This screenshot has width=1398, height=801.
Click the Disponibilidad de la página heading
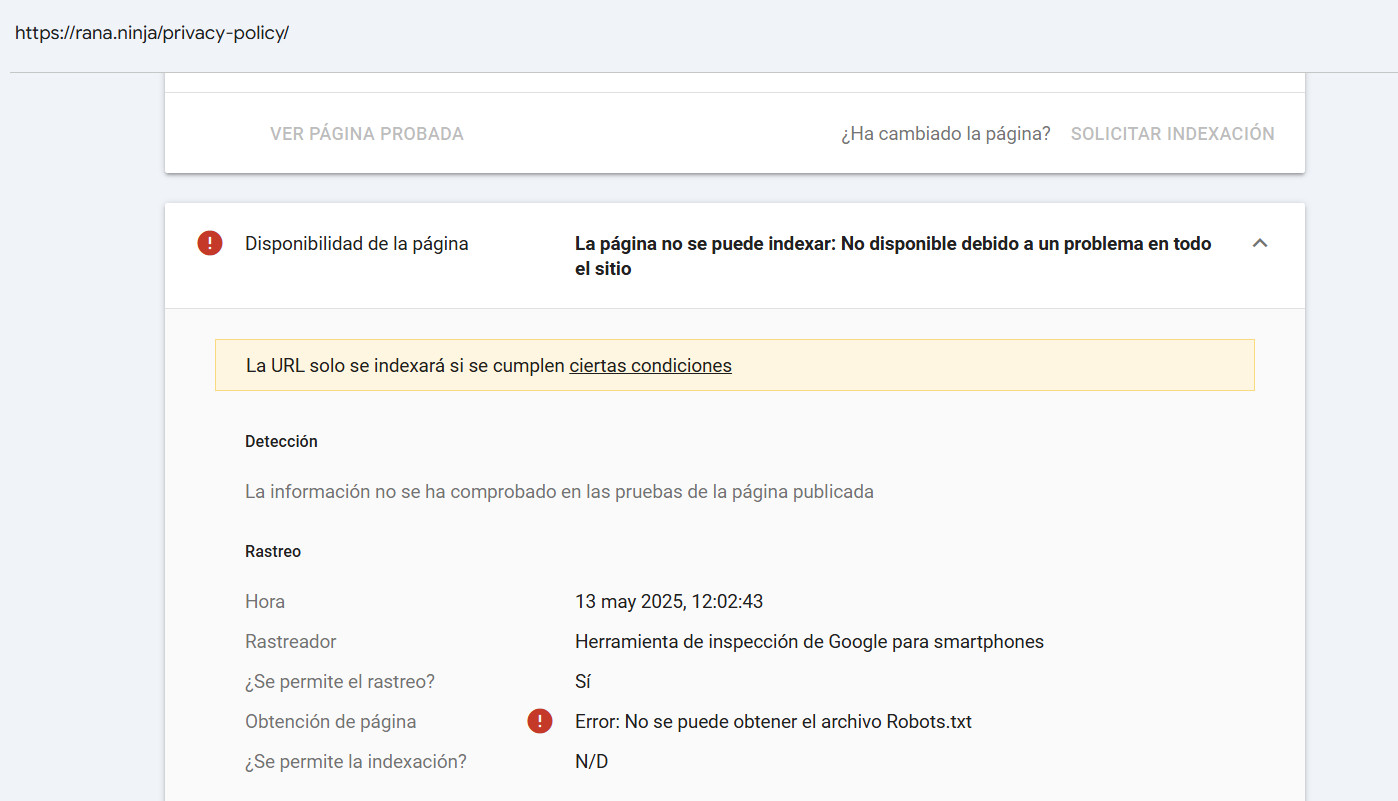[x=356, y=242]
